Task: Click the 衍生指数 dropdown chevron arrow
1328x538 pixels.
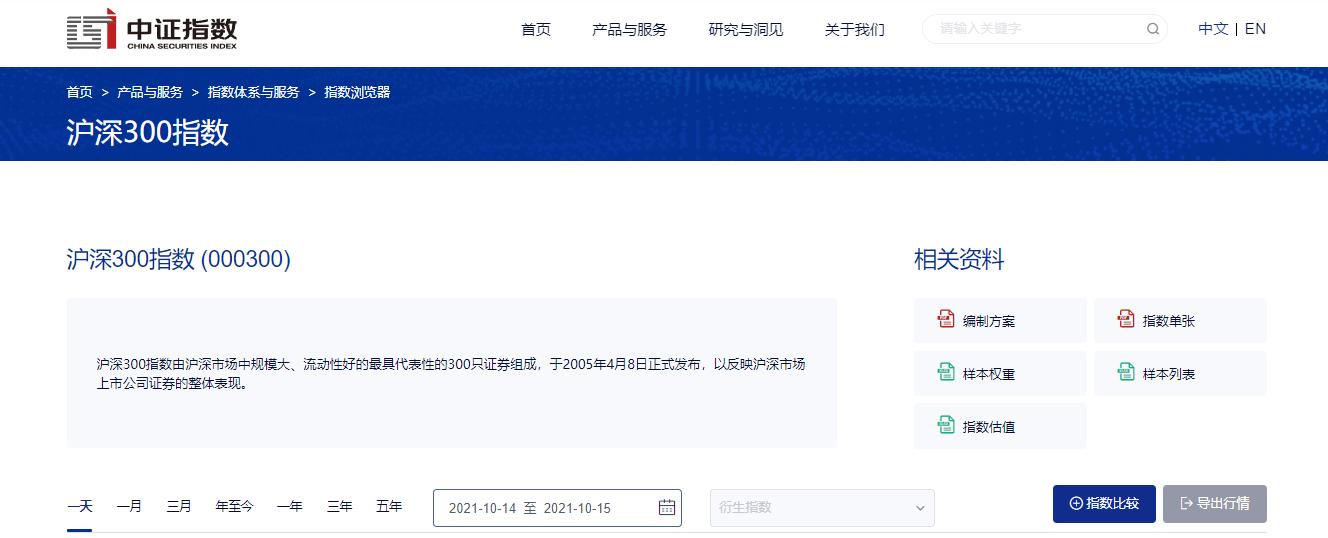Action: click(x=920, y=508)
